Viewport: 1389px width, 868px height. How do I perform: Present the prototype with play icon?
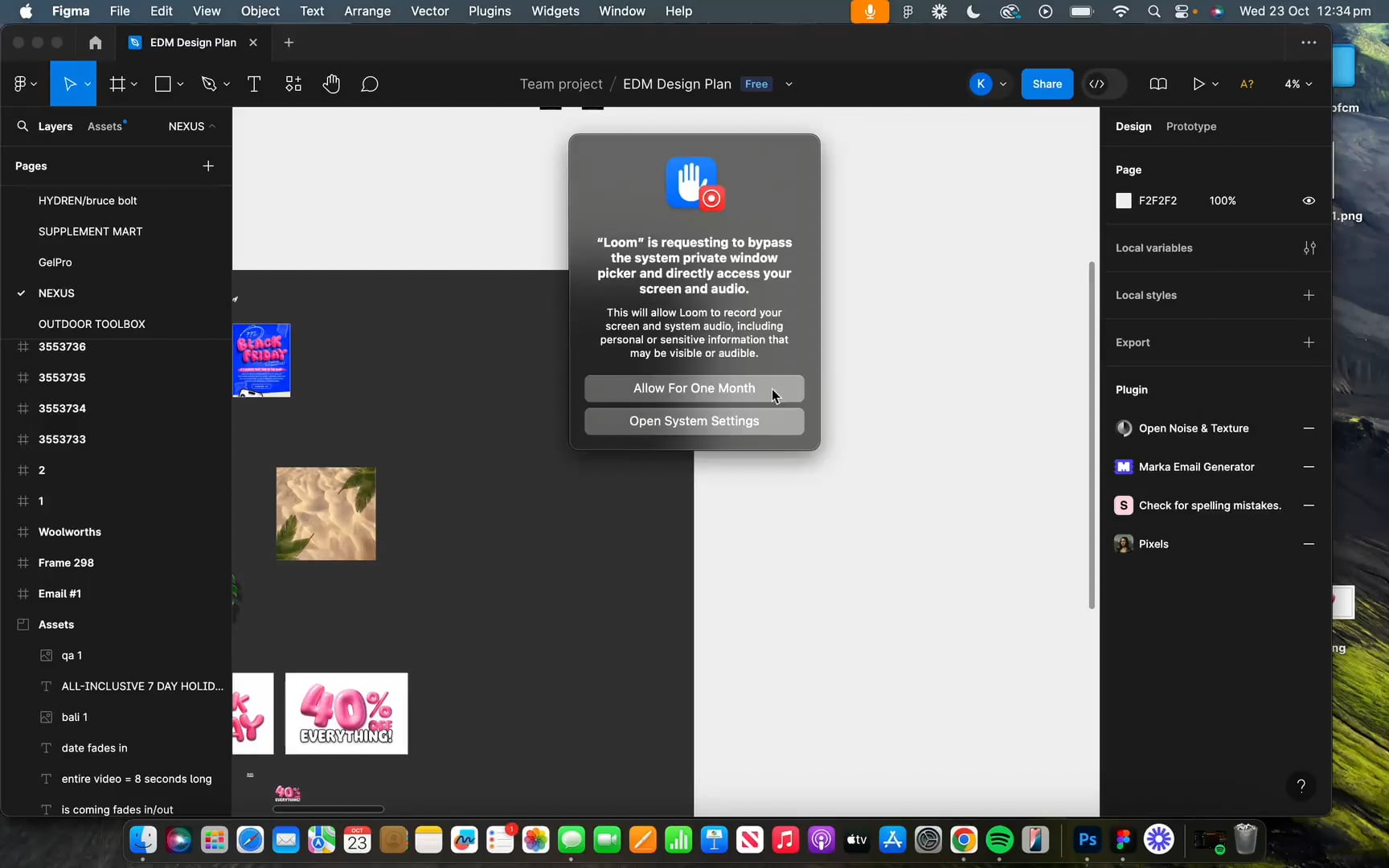(x=1198, y=84)
